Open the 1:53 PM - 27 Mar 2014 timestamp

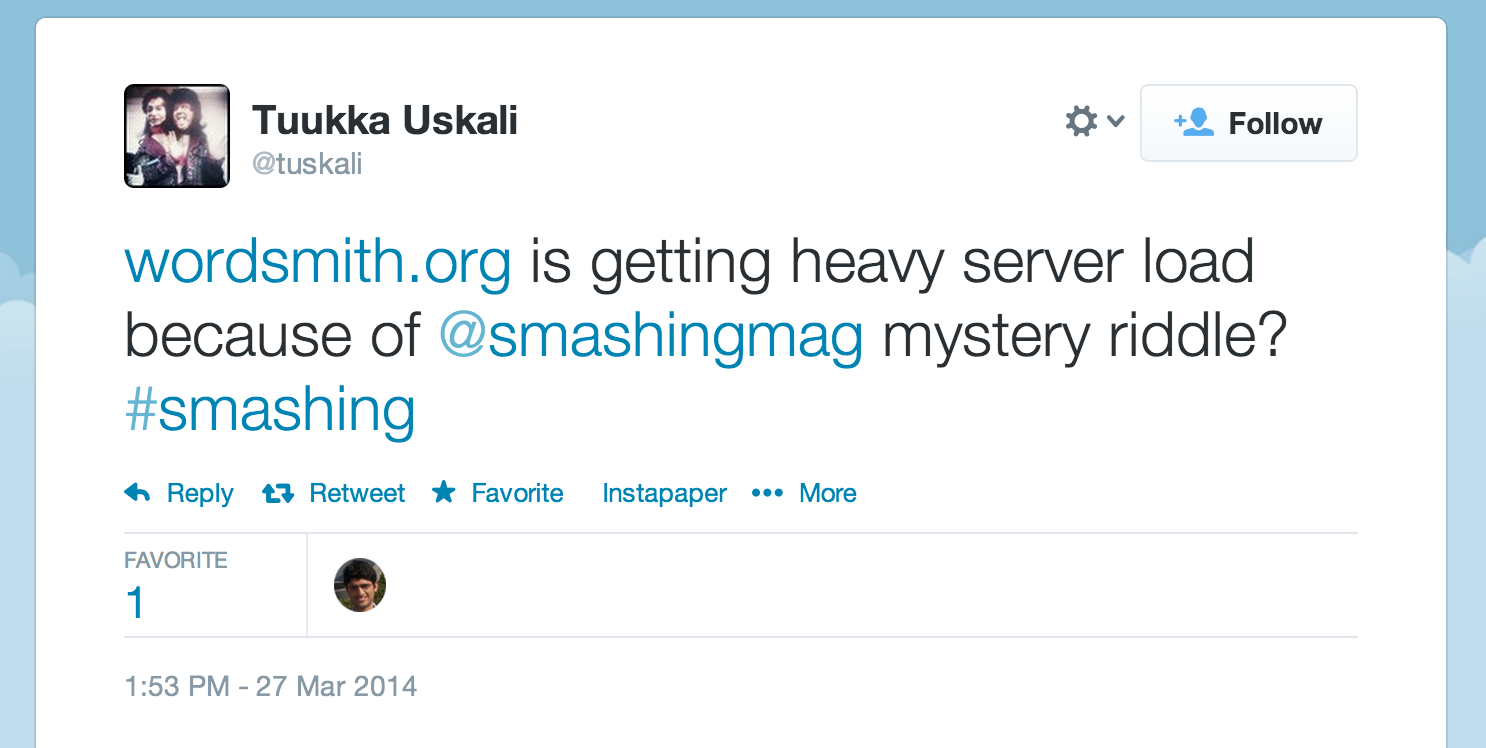tap(271, 687)
